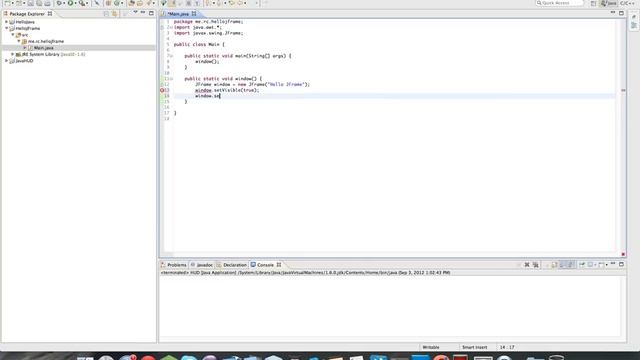The image size is (640, 360).
Task: Open Package Explorer view menu triangle
Action: point(135,13)
